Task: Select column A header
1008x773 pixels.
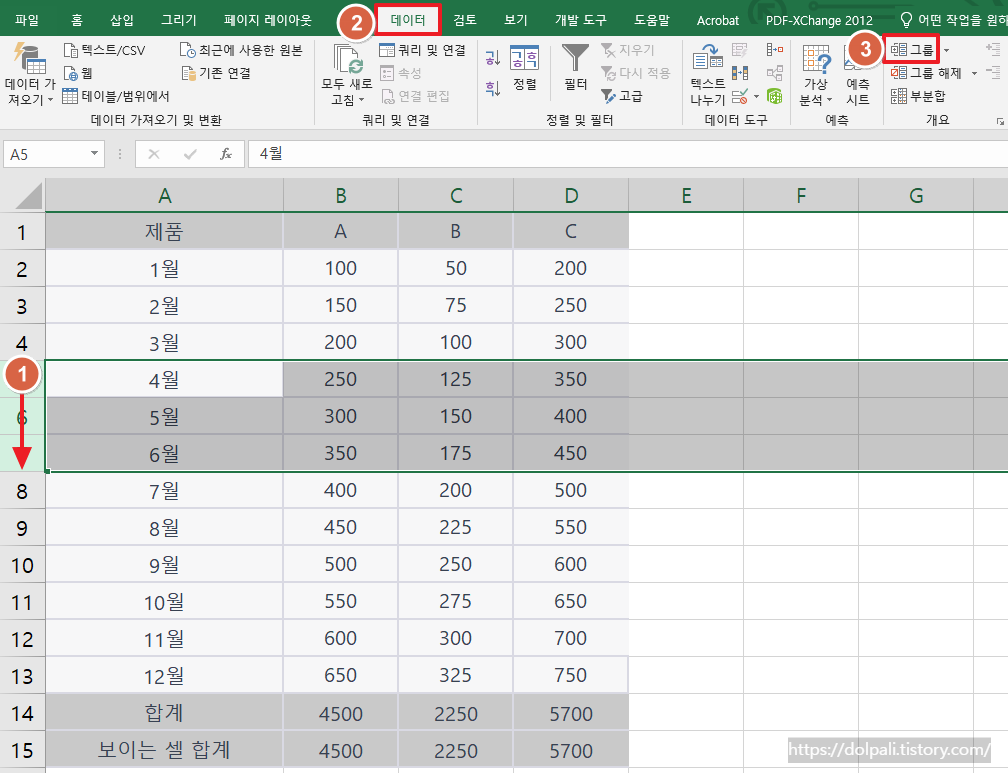Action: [165, 196]
